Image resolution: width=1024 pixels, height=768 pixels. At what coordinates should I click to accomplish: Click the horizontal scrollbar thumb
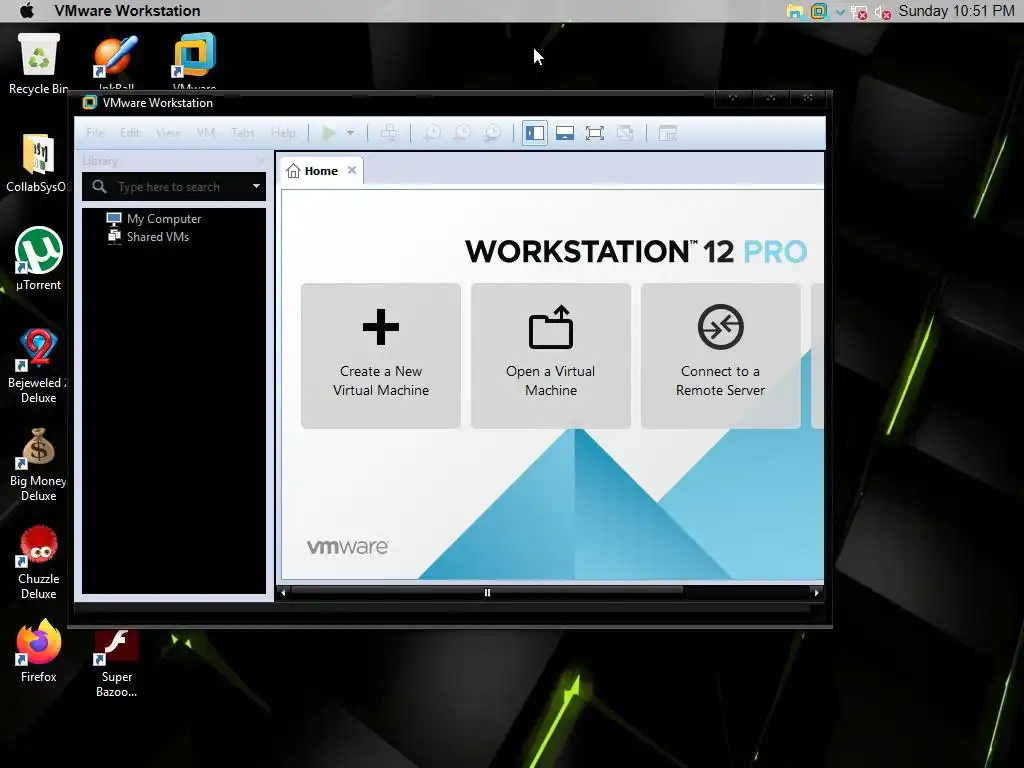pos(487,592)
